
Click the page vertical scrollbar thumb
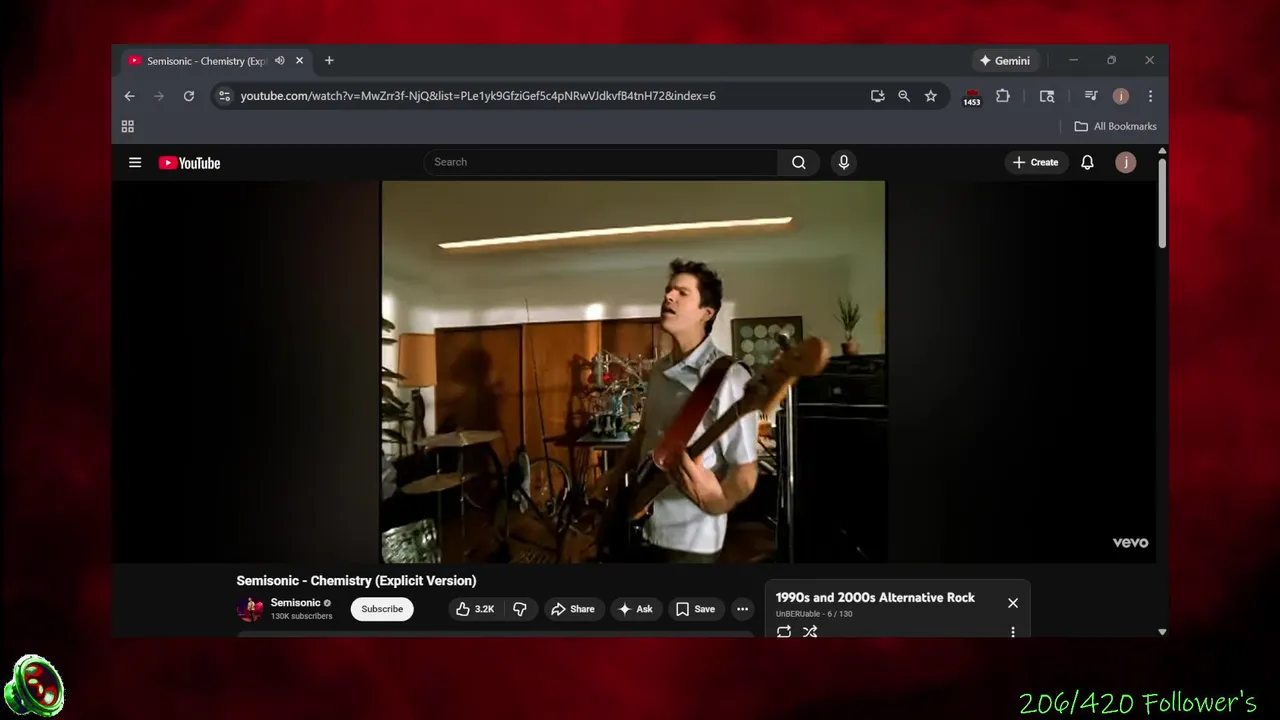pos(1162,203)
